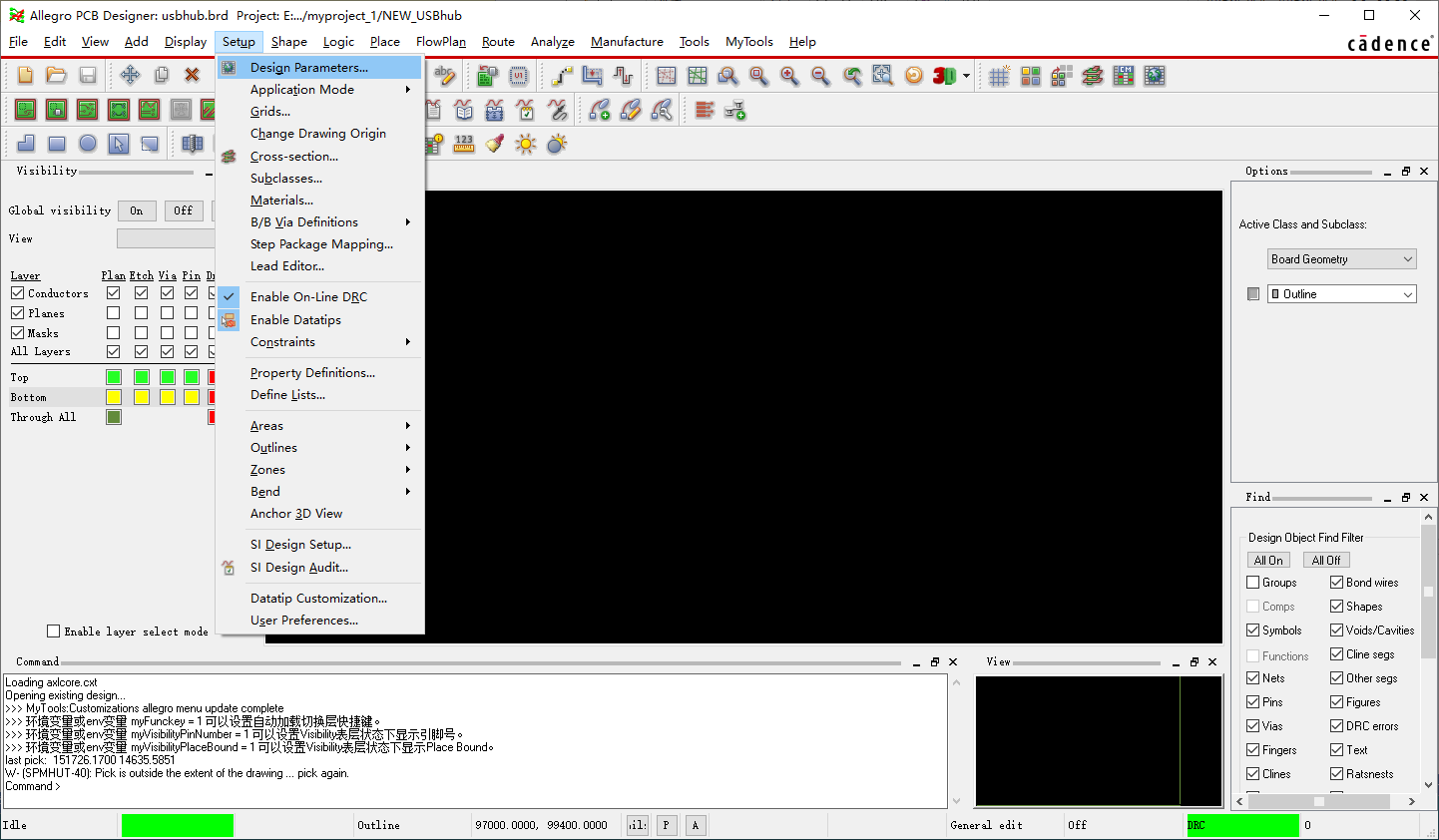Expand the B/B Via Definitions submenu
The height and width of the screenshot is (840, 1439).
pyautogui.click(x=320, y=222)
